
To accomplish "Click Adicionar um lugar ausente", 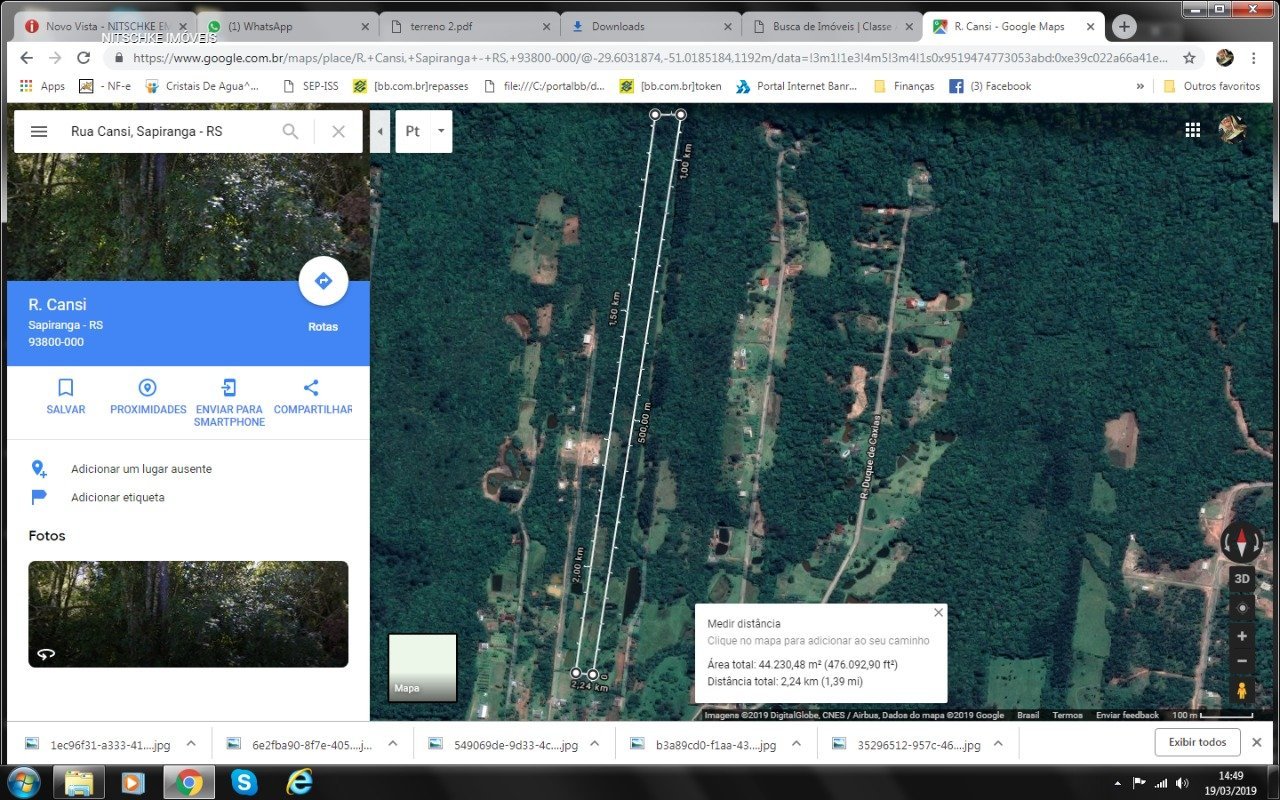I will (141, 469).
